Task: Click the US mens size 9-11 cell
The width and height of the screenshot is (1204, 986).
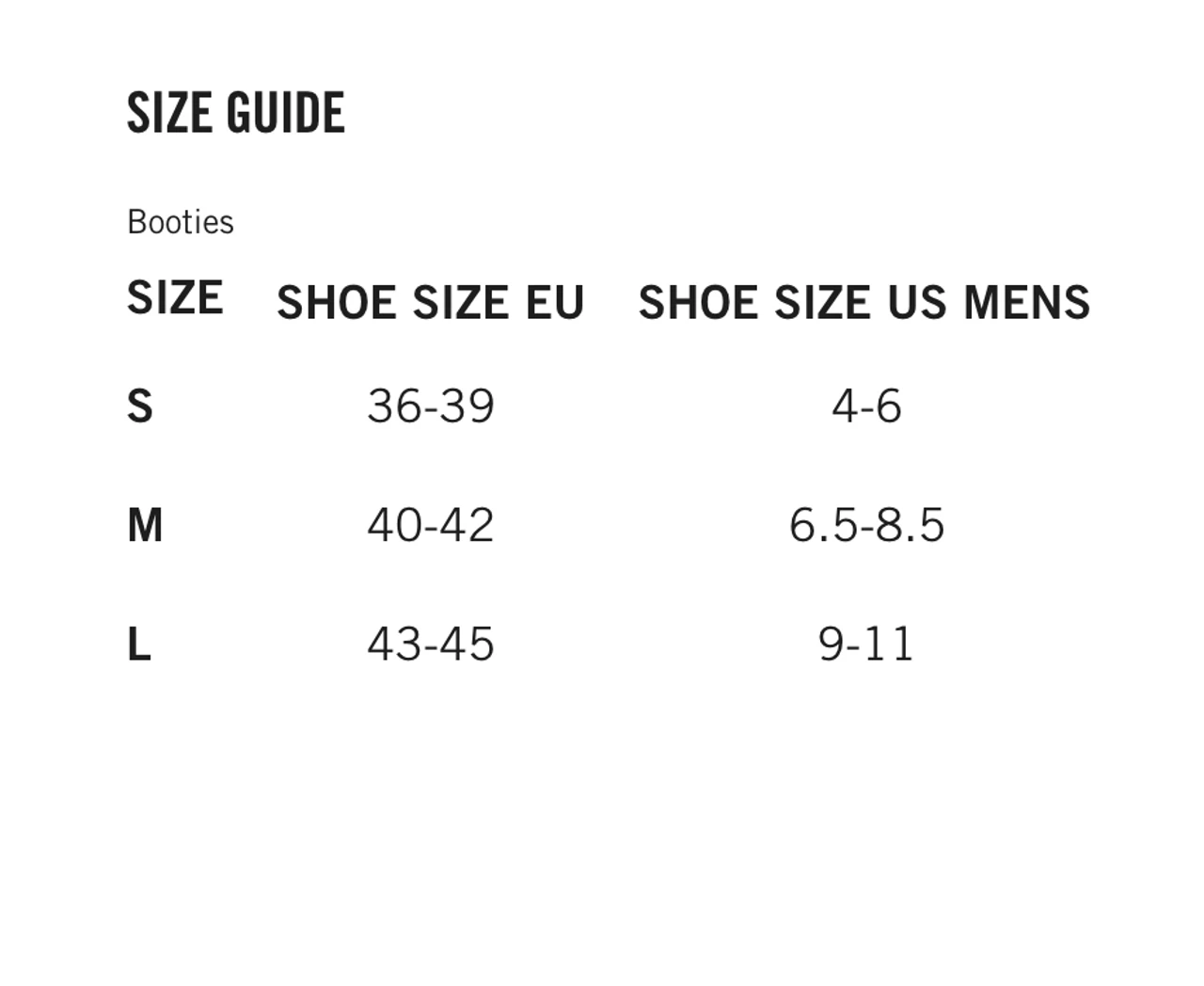Action: [x=866, y=644]
